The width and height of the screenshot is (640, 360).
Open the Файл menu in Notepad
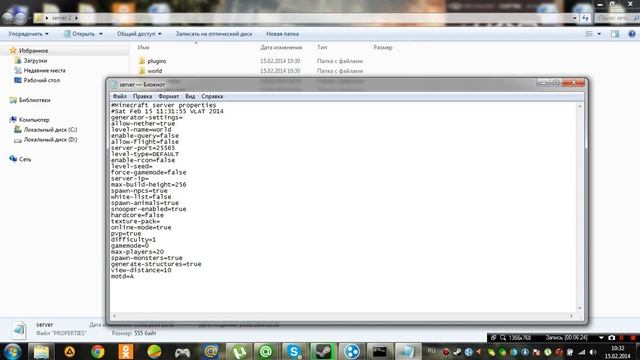(x=120, y=96)
